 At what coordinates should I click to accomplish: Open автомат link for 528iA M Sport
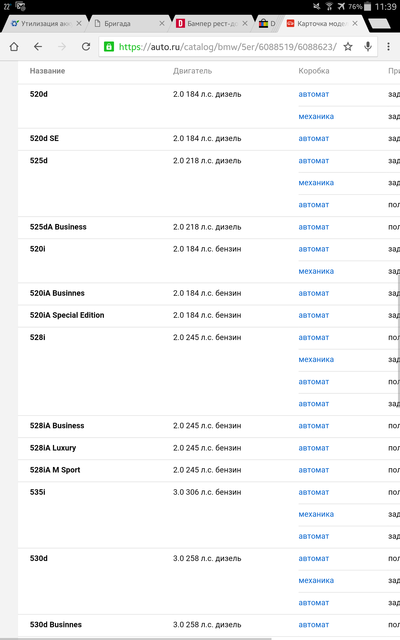point(313,470)
